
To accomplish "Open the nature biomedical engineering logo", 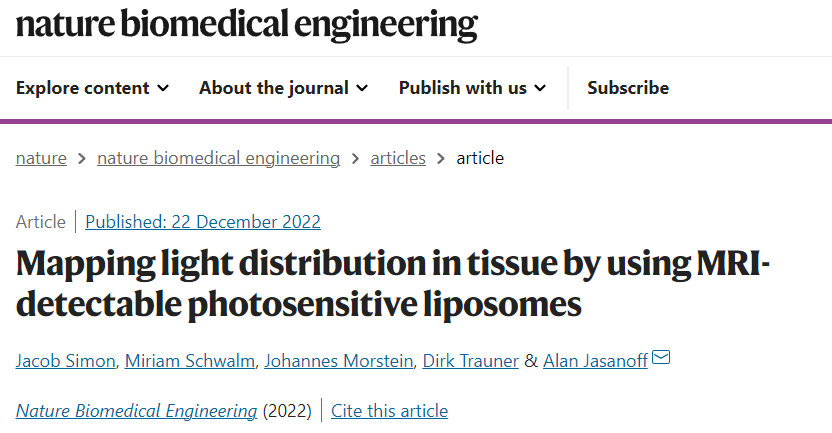I will 247,24.
